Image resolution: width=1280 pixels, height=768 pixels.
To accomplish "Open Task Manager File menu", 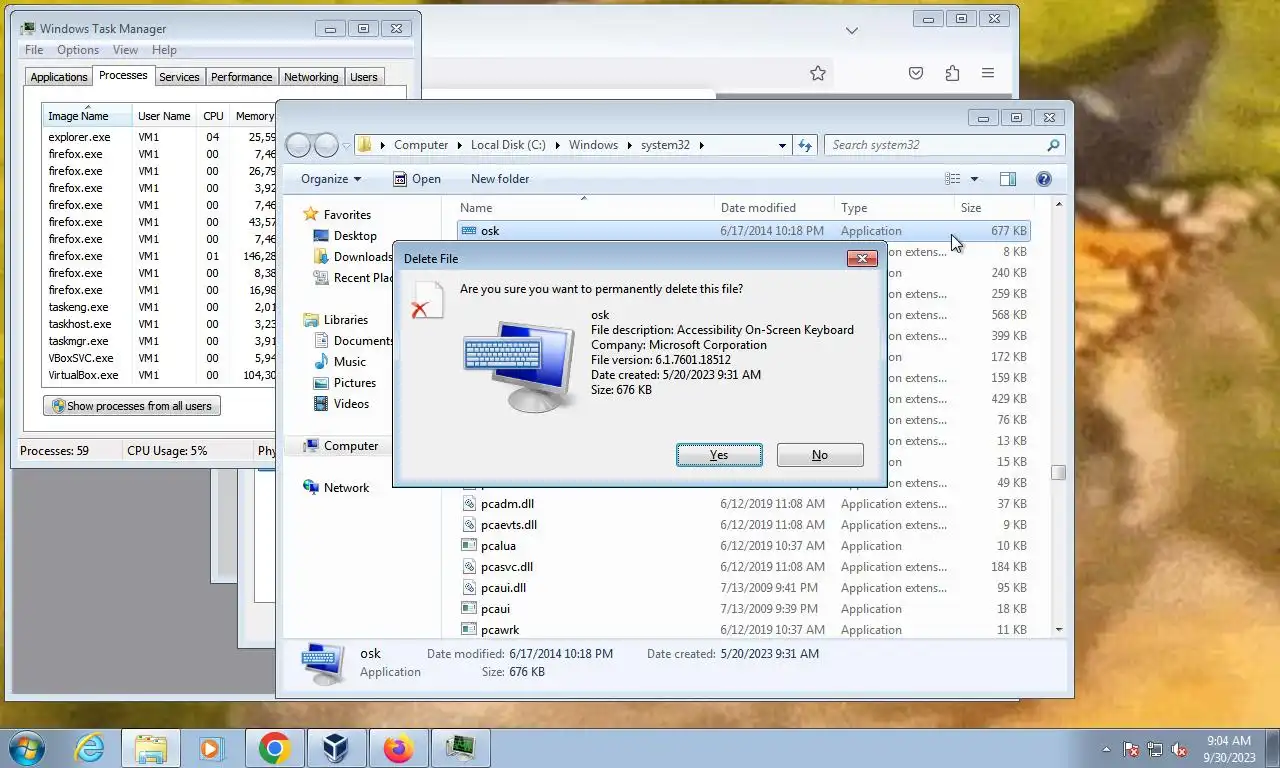I will pos(34,50).
